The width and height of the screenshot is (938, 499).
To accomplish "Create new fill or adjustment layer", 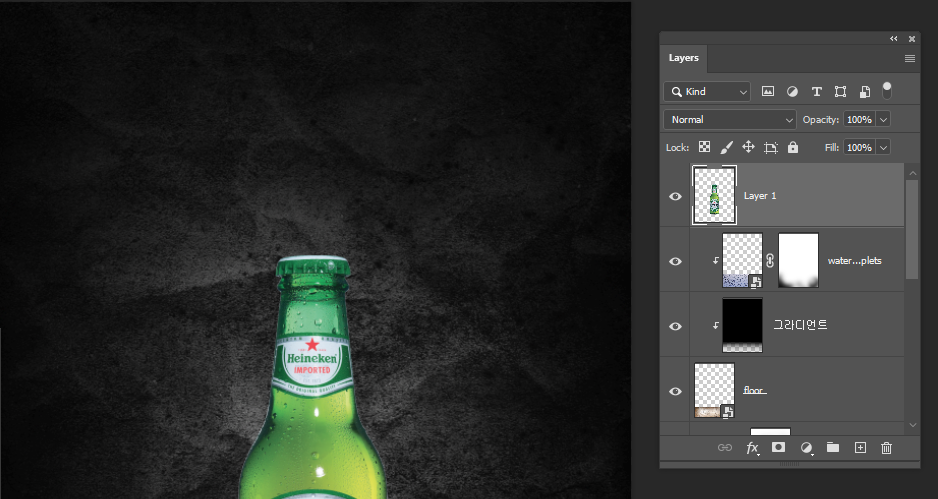I will point(806,448).
